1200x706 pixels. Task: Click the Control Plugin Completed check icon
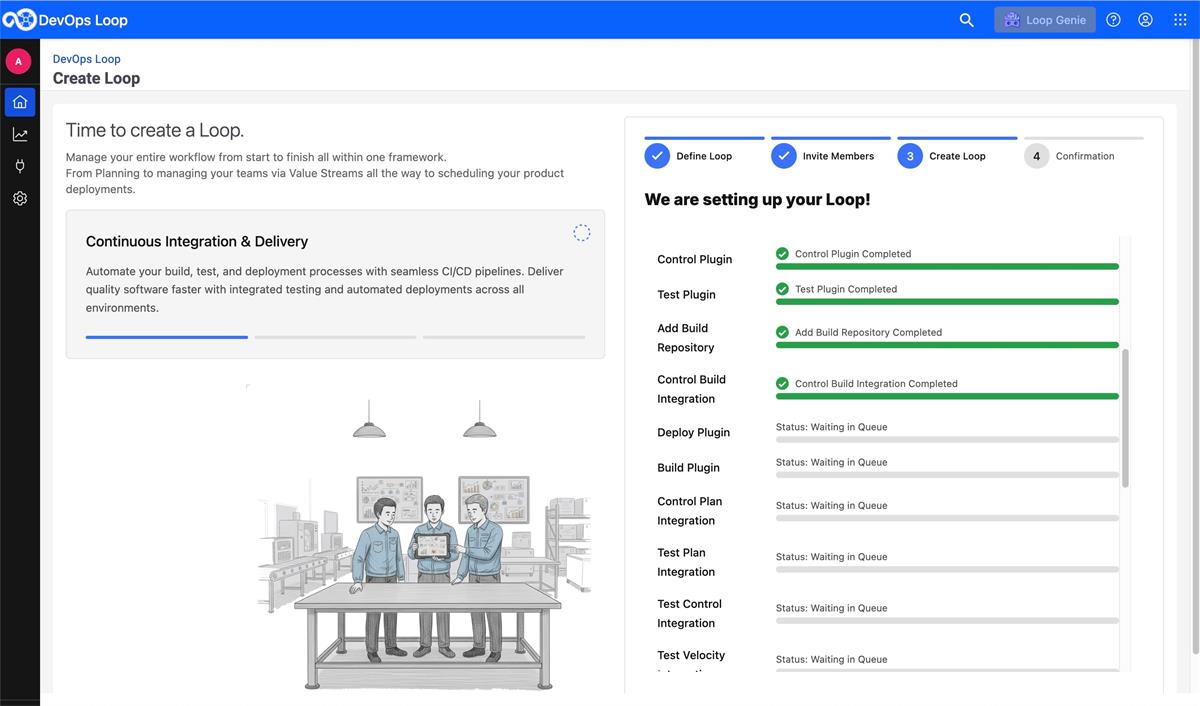782,254
